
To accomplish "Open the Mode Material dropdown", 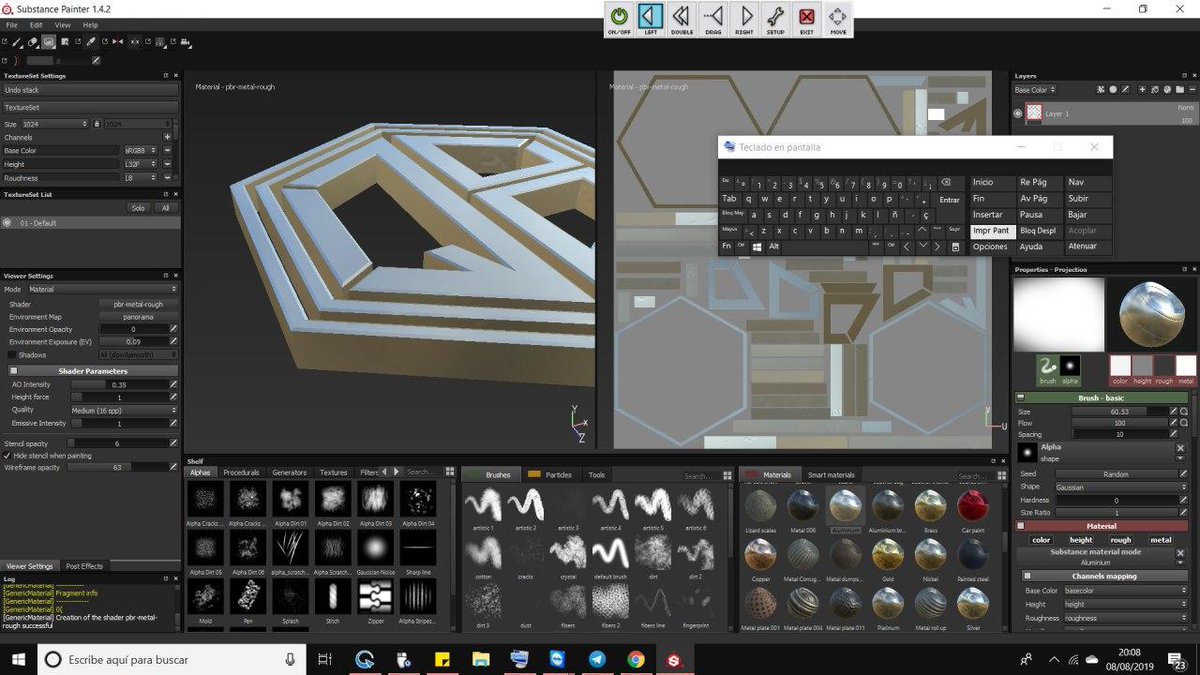I will click(103, 289).
